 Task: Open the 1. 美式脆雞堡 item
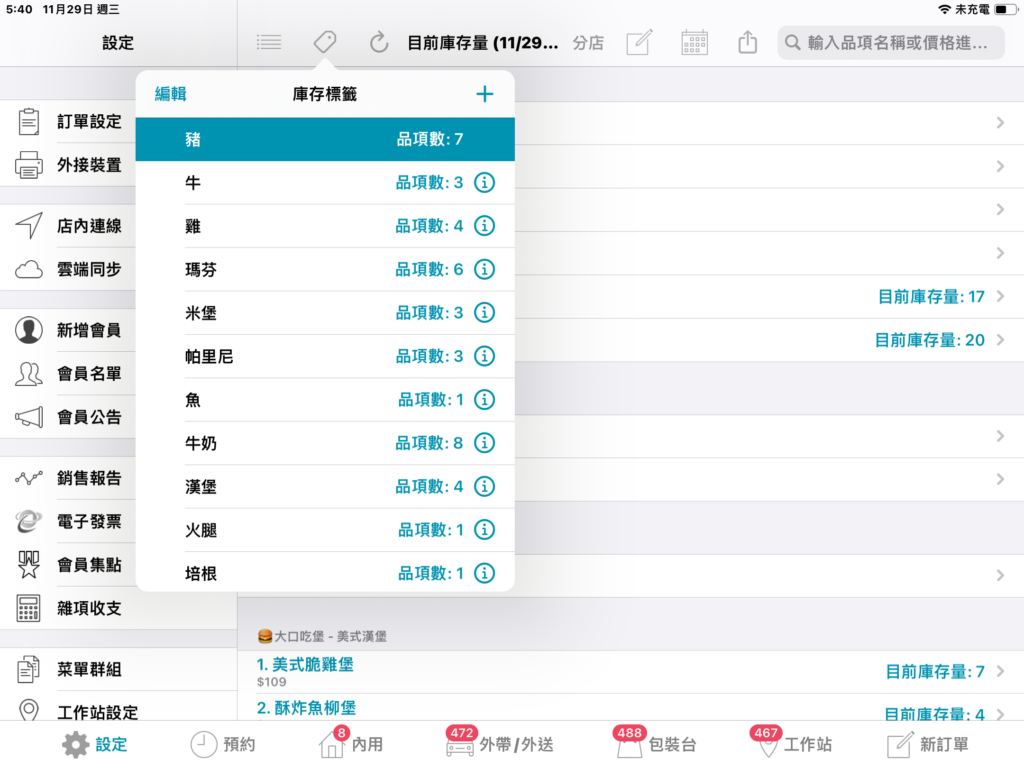[305, 665]
